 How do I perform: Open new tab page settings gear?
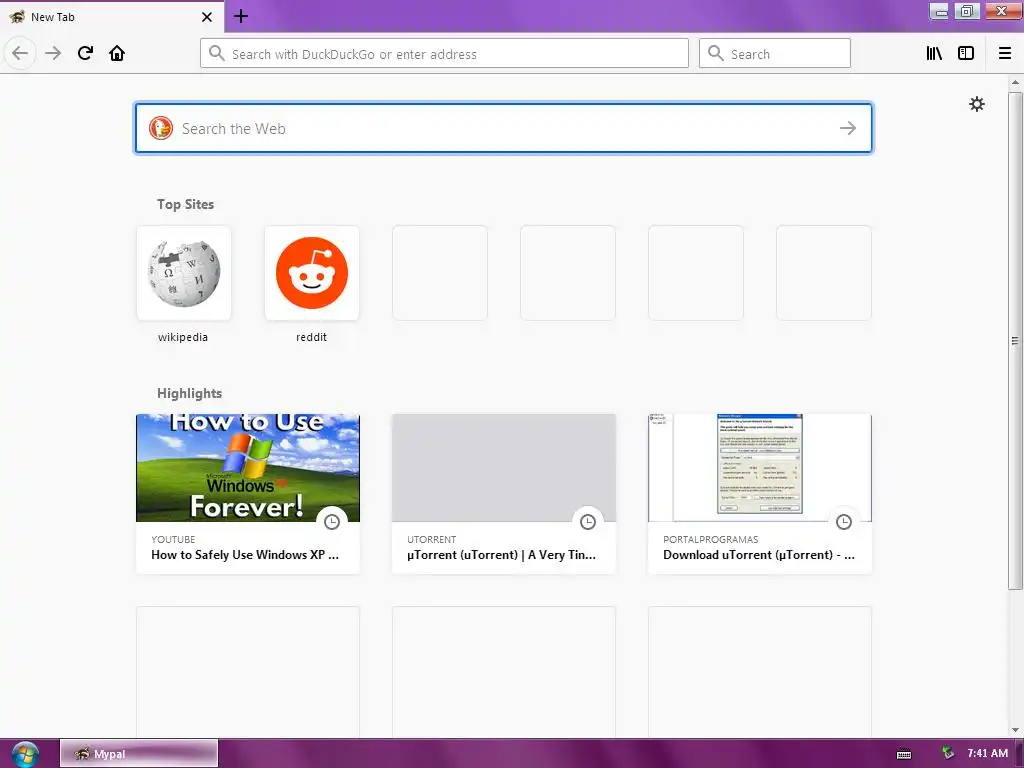pos(977,104)
